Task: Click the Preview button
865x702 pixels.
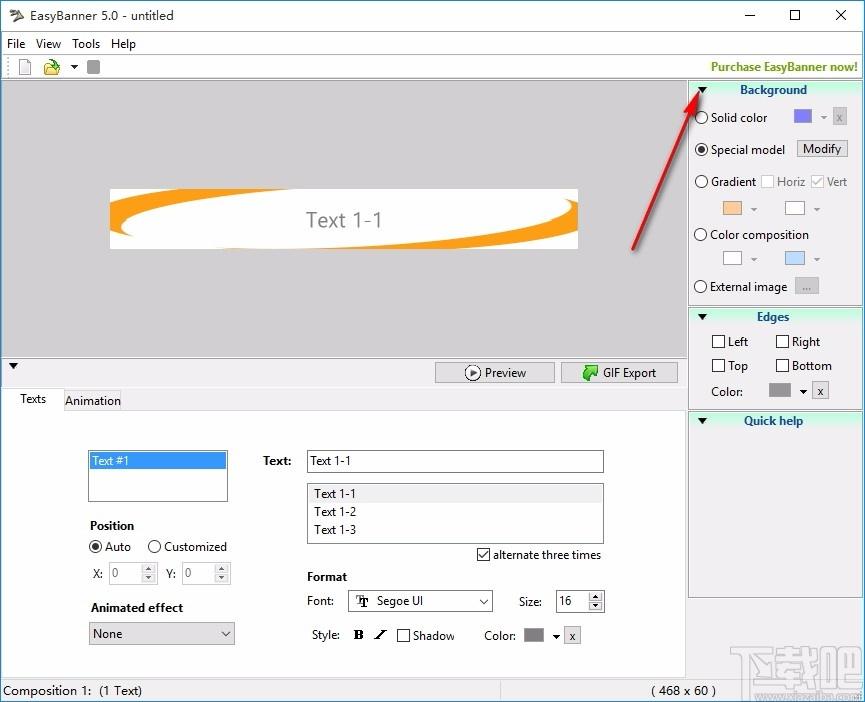Action: click(495, 373)
